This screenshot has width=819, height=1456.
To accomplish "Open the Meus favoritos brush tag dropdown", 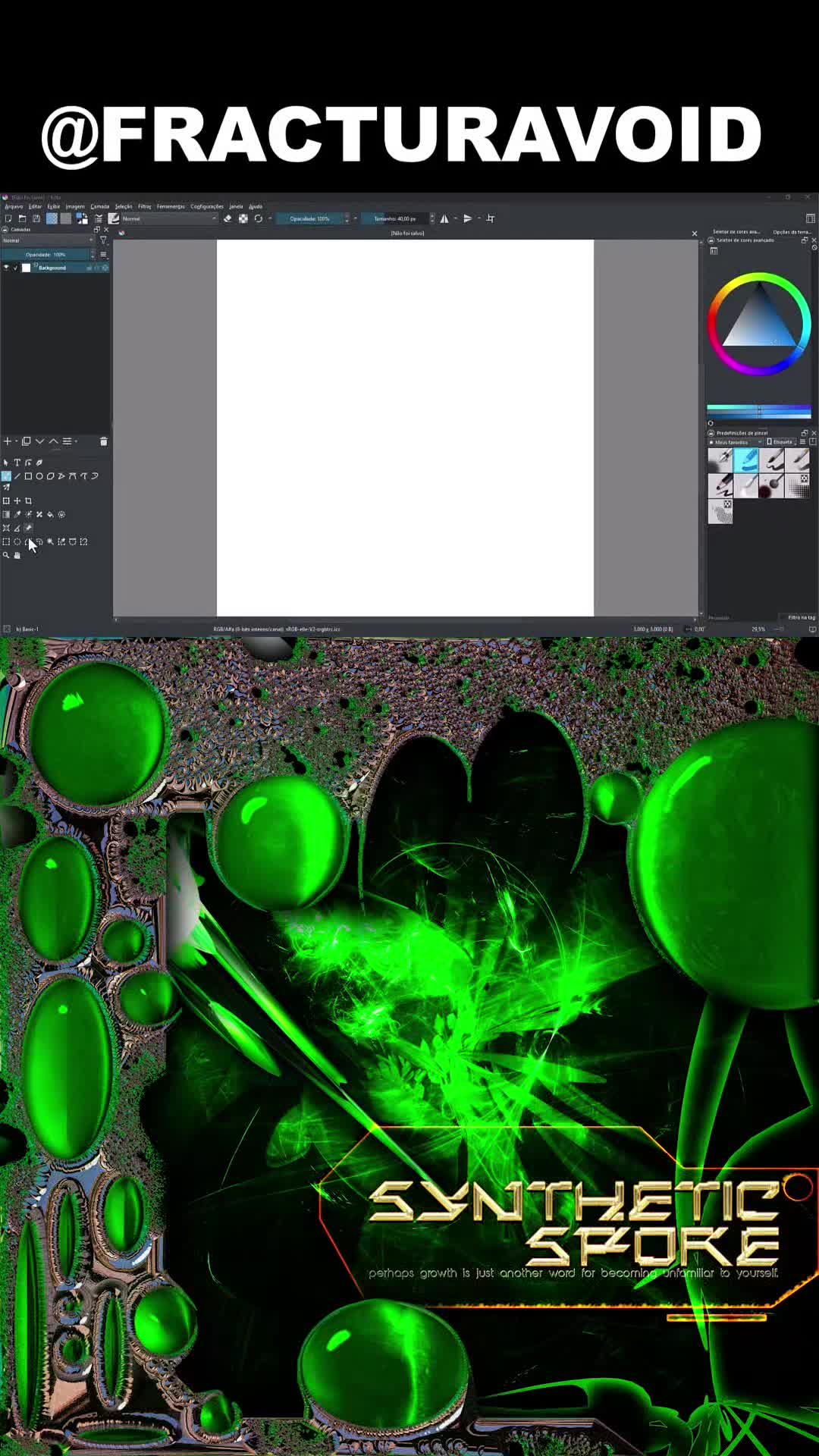I will click(x=735, y=442).
